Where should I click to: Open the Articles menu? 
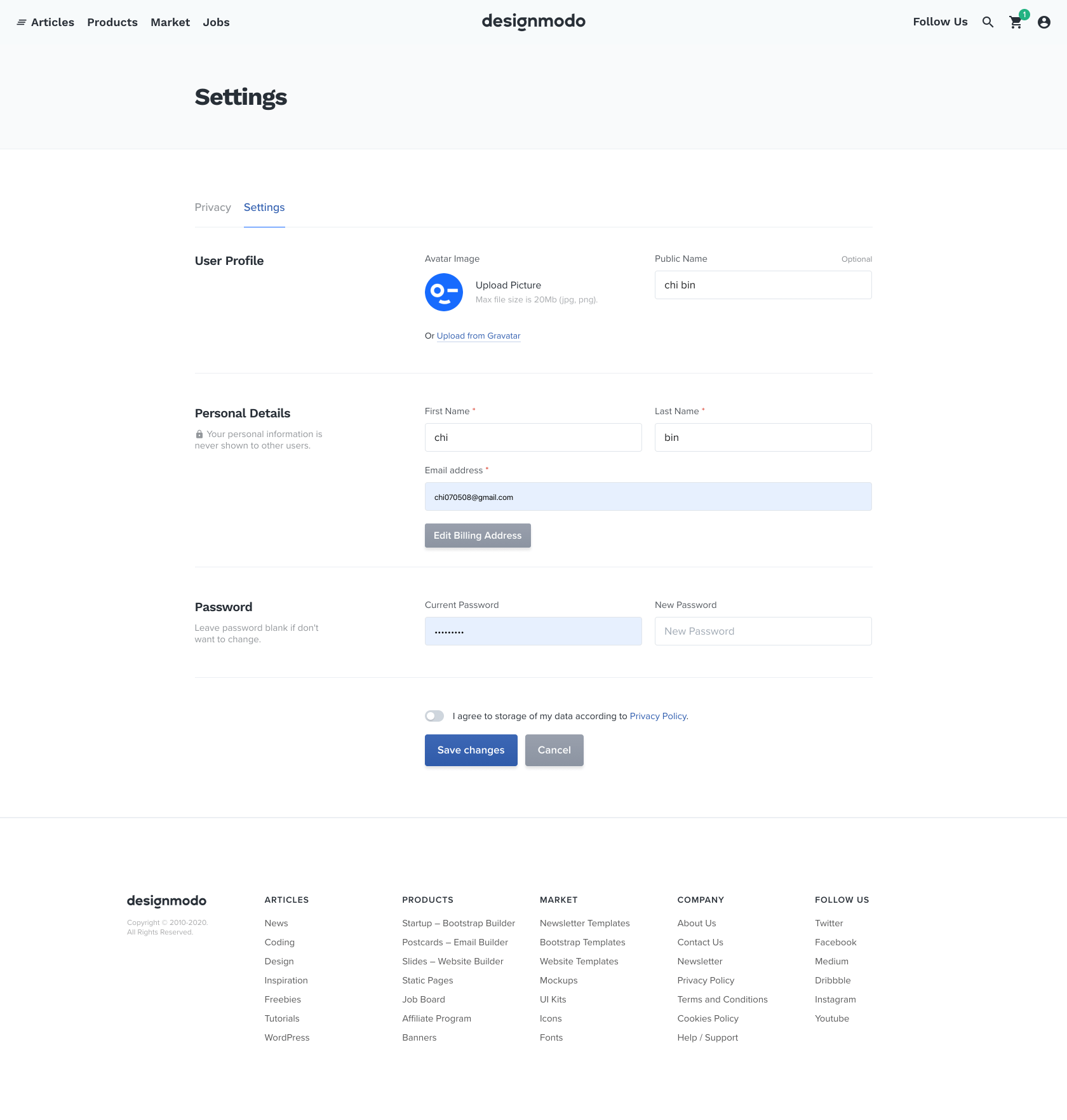(x=53, y=22)
